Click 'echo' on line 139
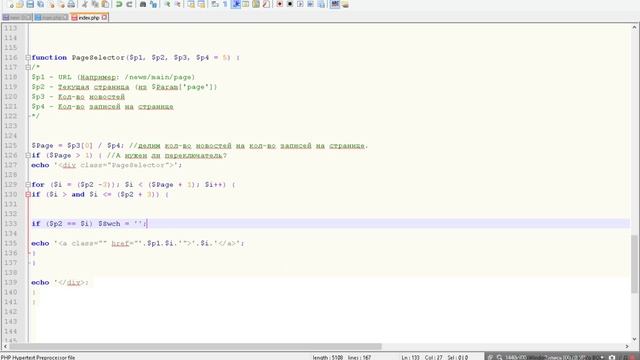Image resolution: width=640 pixels, height=360 pixels. coord(40,282)
